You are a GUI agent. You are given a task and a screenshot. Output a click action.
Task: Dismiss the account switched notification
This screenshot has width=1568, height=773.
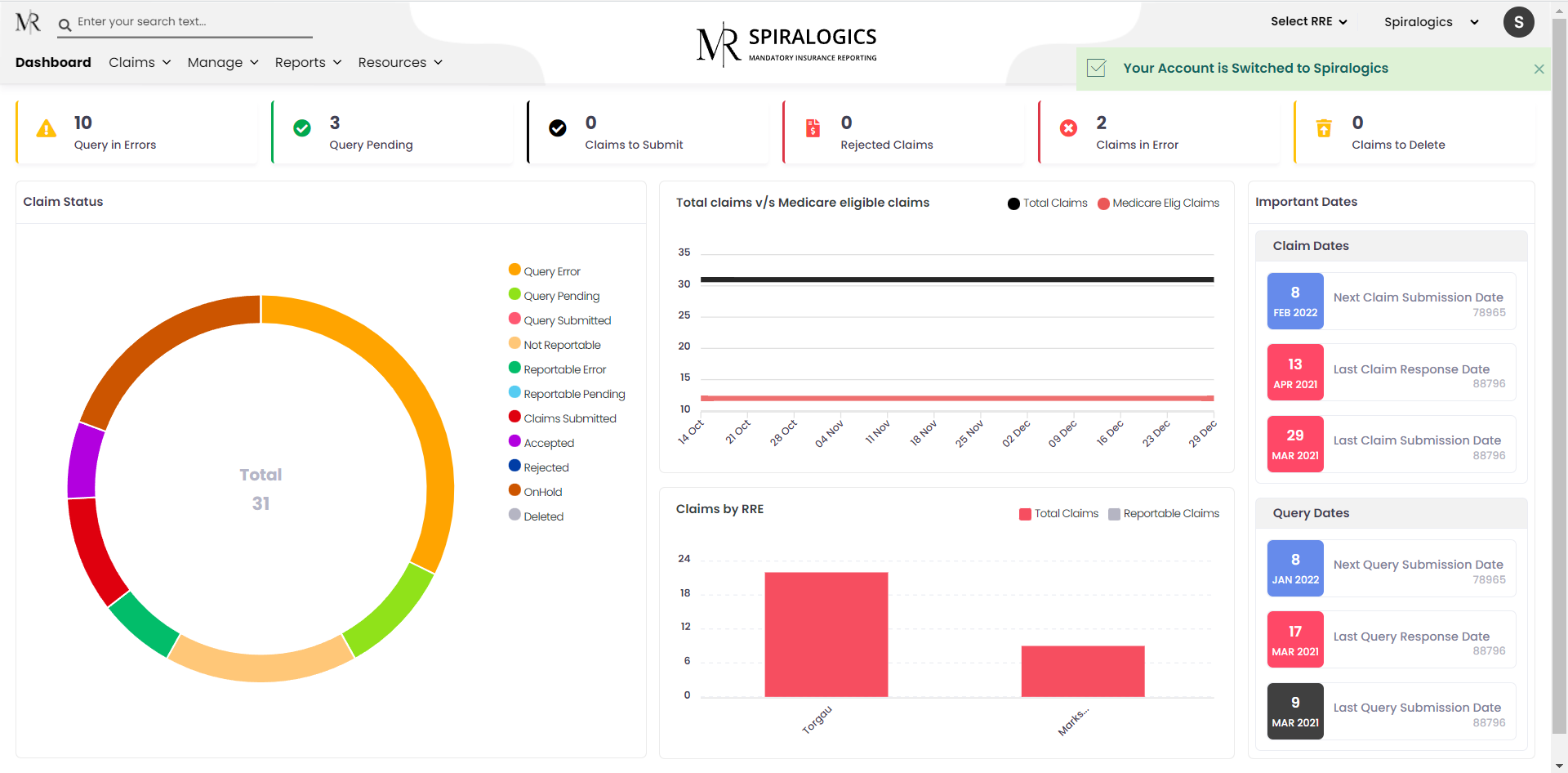click(1539, 69)
